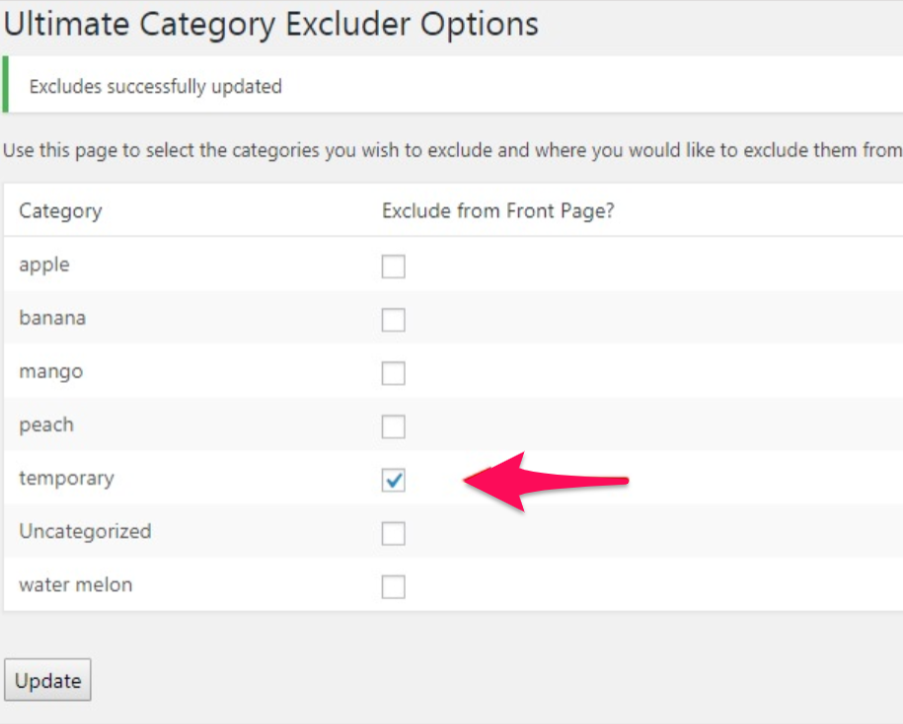Click the peach category name
Screen dimensions: 903x724
point(46,425)
